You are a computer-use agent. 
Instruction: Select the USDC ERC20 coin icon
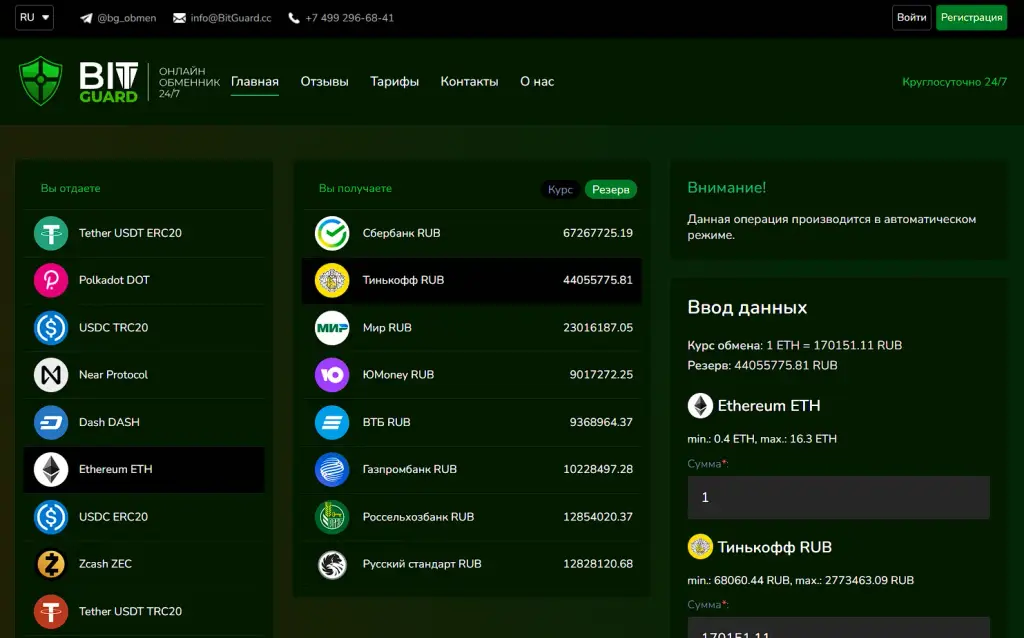click(51, 517)
